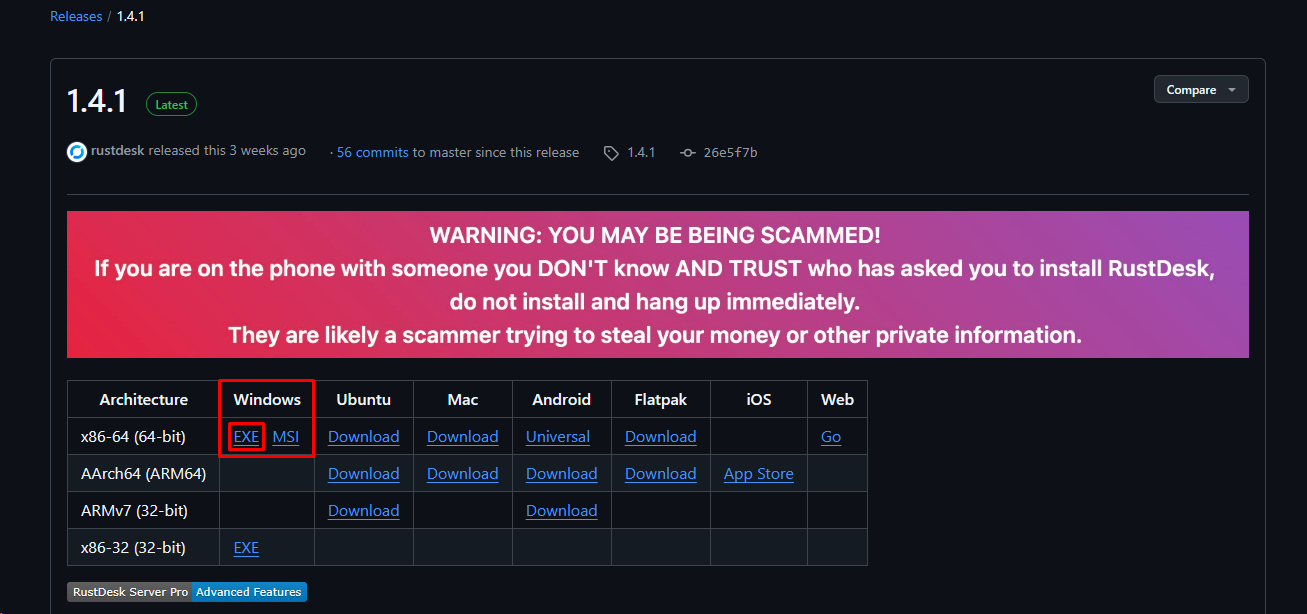
Task: Click the scam warning banner
Action: [x=657, y=285]
